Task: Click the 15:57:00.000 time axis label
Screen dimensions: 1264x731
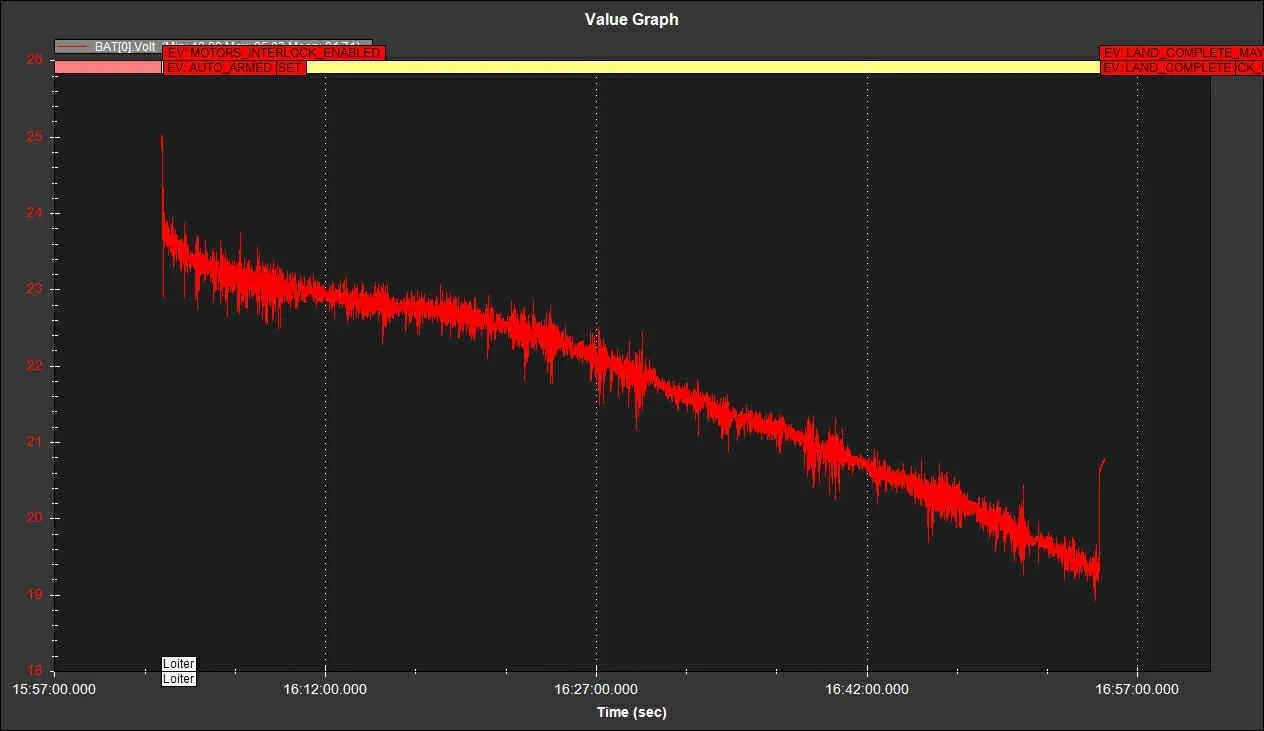Action: pos(54,689)
